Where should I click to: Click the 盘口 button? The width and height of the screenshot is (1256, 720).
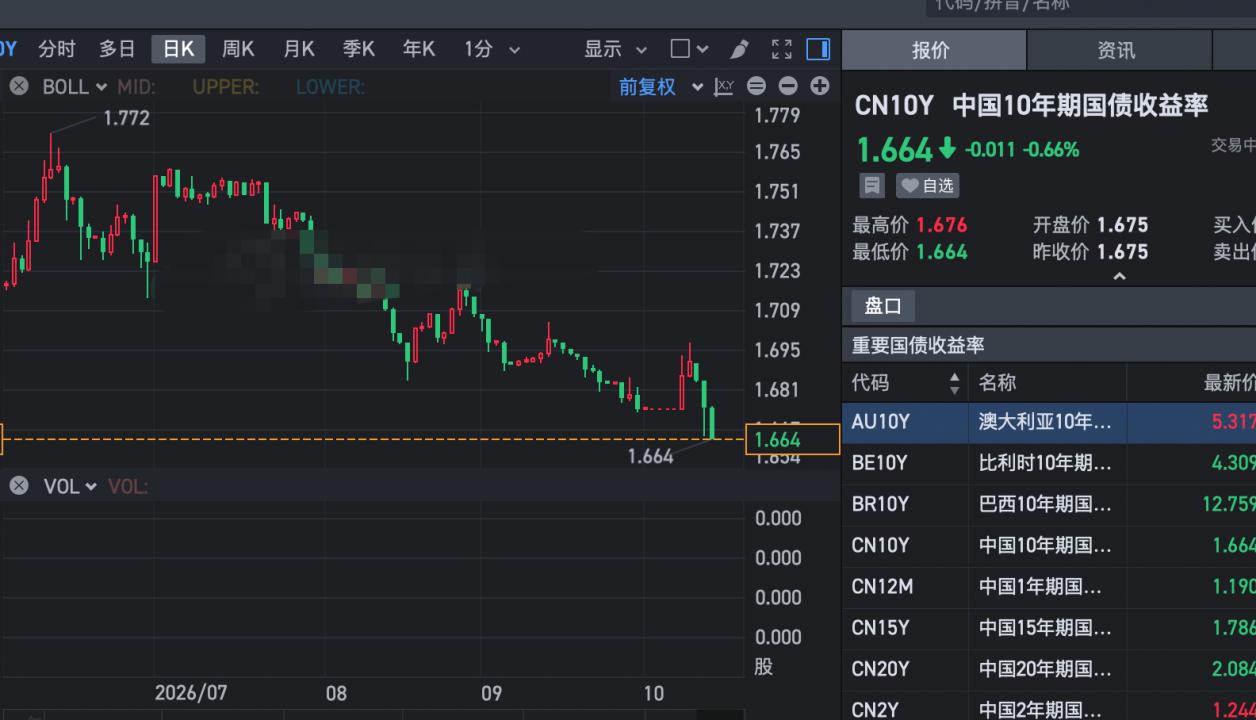coord(883,306)
